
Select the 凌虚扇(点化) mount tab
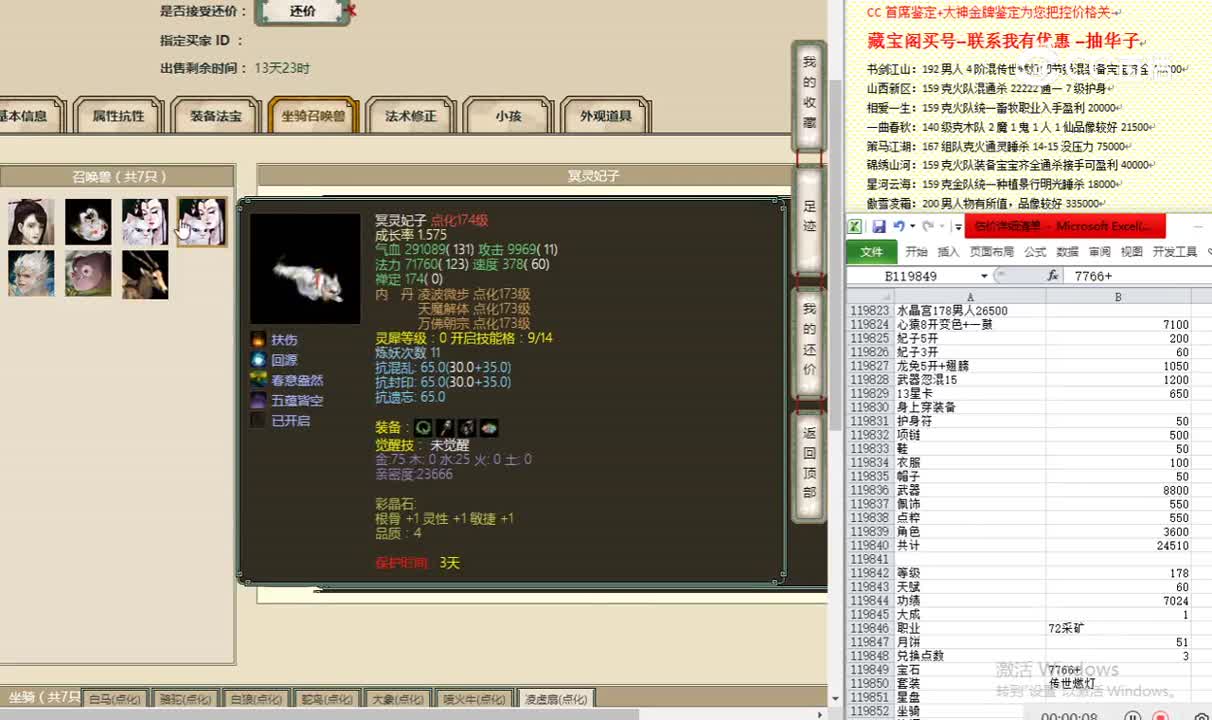click(555, 699)
